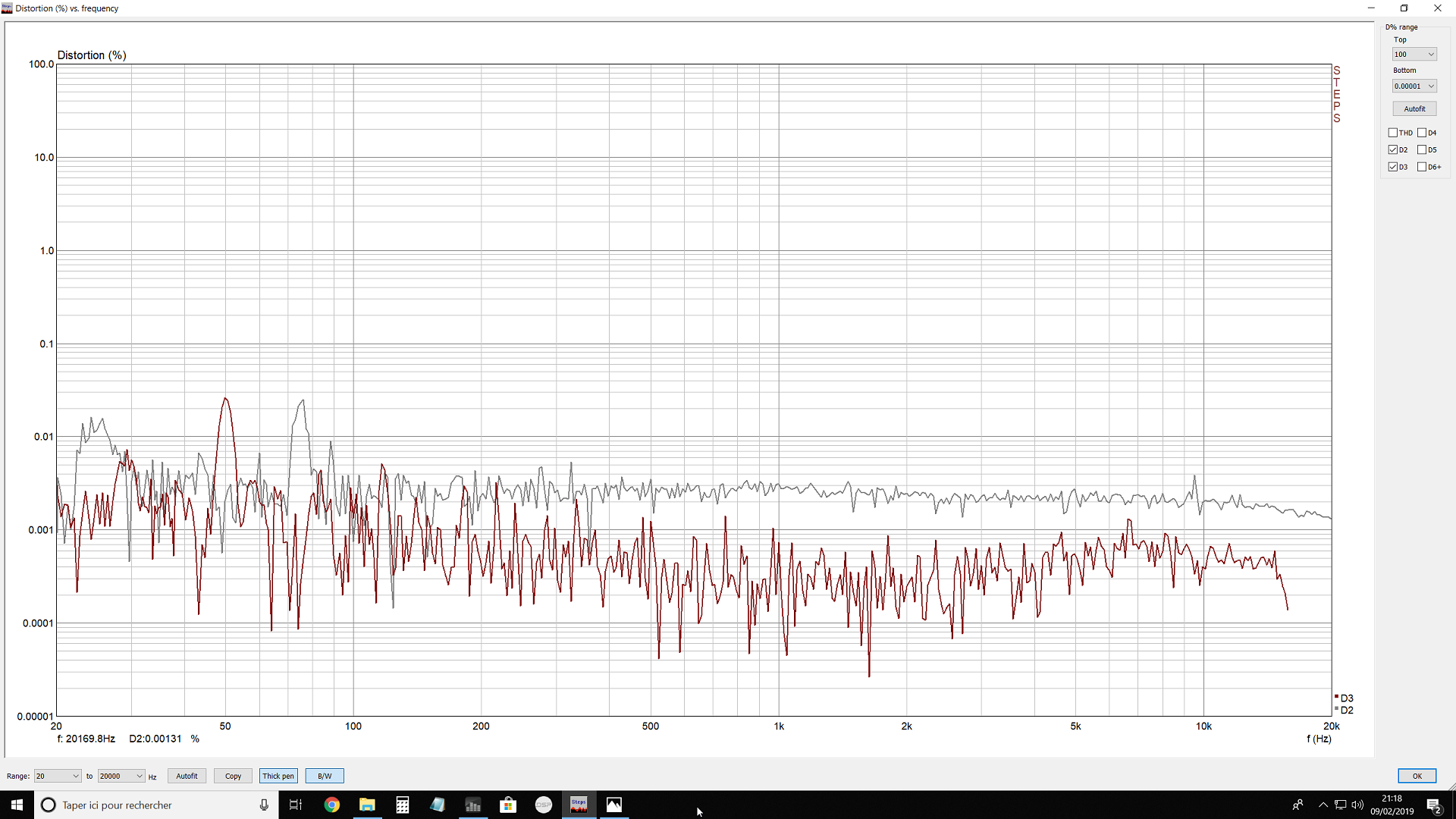Show hidden system tray icons
This screenshot has height=819, width=1456.
[1323, 805]
